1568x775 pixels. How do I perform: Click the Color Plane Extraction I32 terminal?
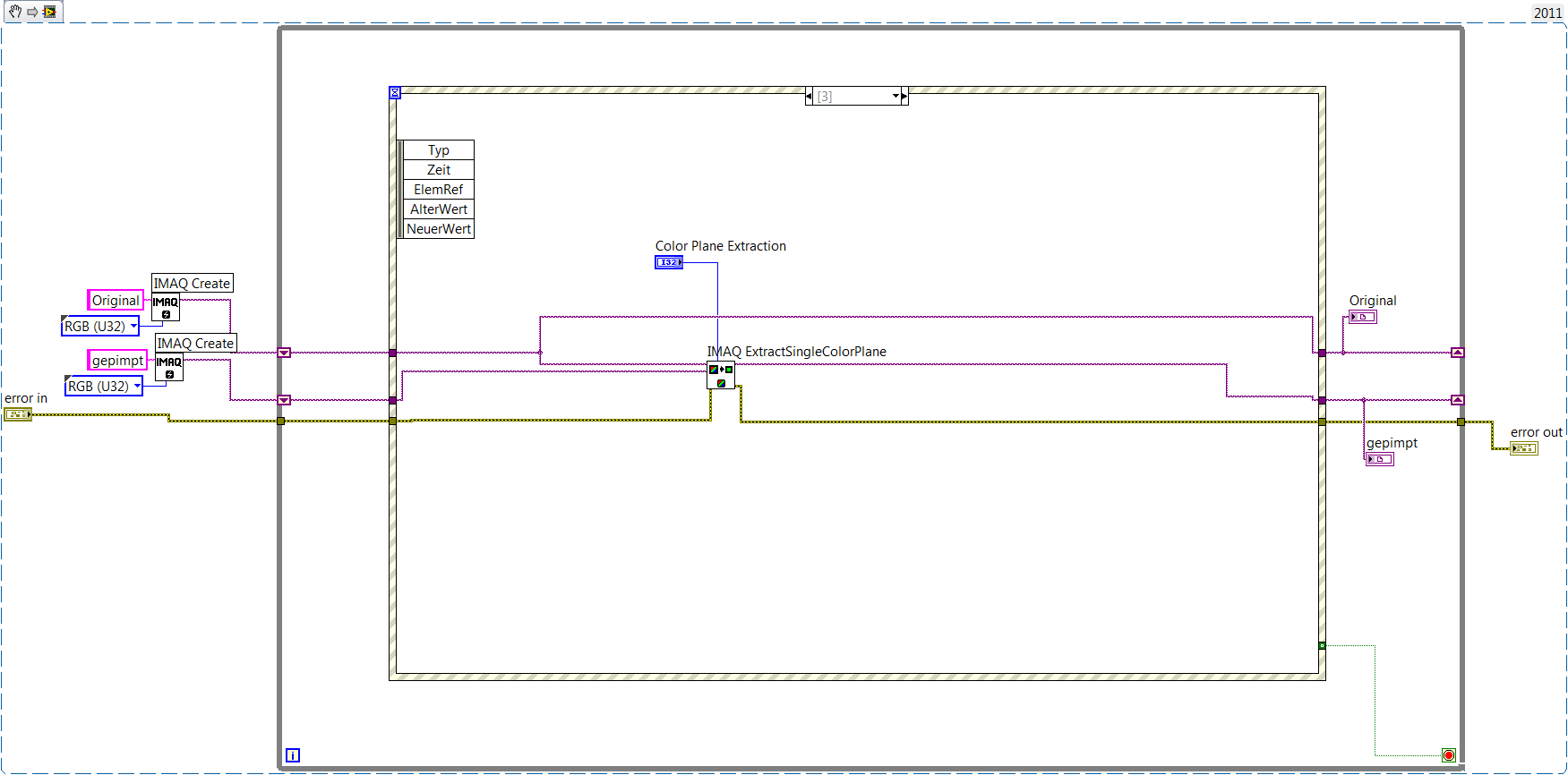click(x=669, y=262)
